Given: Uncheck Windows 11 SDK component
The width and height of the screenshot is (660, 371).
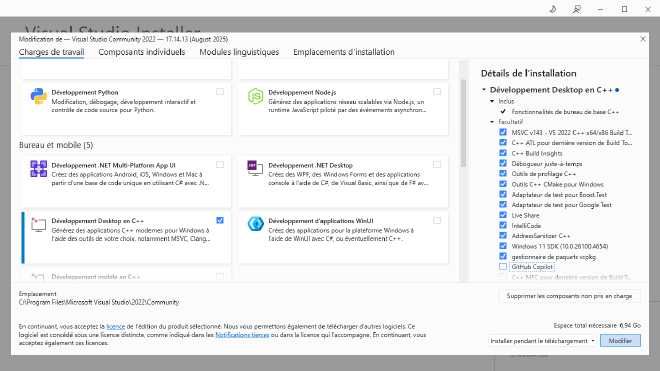Looking at the screenshot, I should click(x=503, y=246).
